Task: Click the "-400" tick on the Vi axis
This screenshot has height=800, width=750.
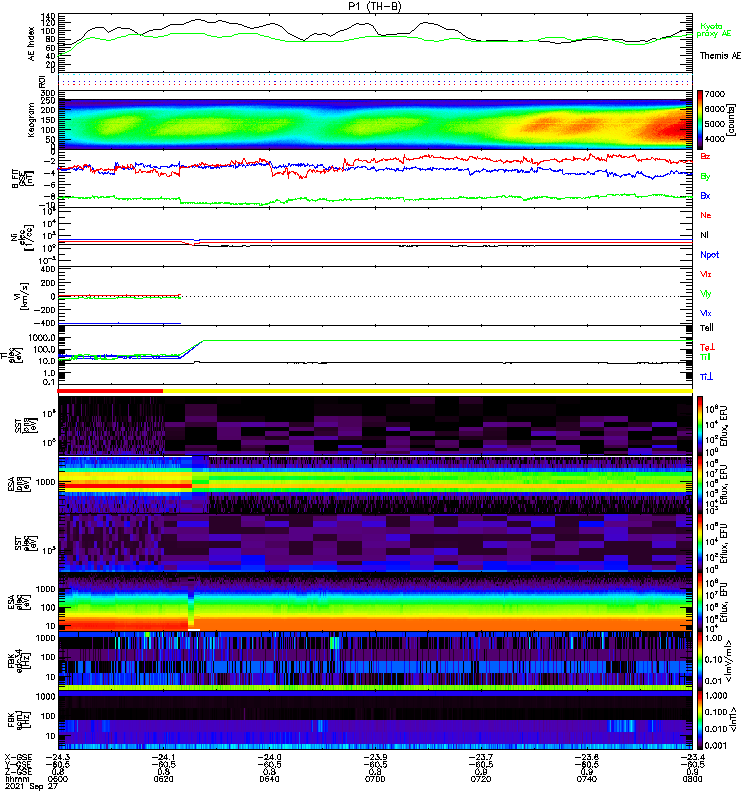Action: click(x=45, y=323)
